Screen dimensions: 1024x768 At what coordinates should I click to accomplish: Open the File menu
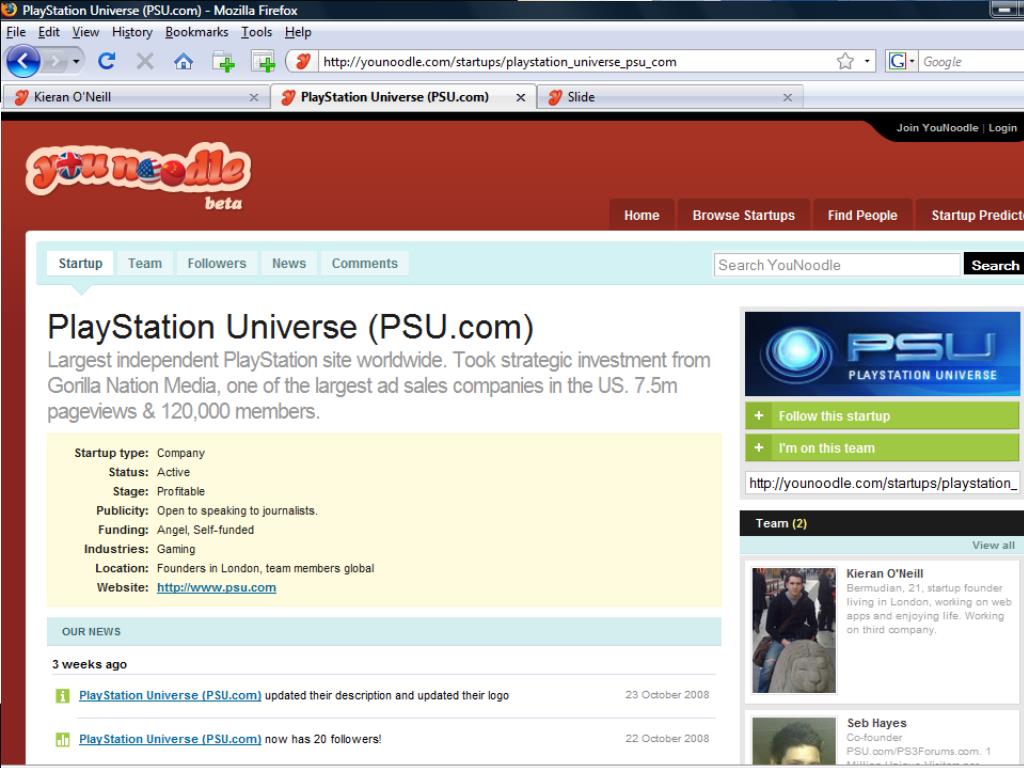tap(16, 32)
